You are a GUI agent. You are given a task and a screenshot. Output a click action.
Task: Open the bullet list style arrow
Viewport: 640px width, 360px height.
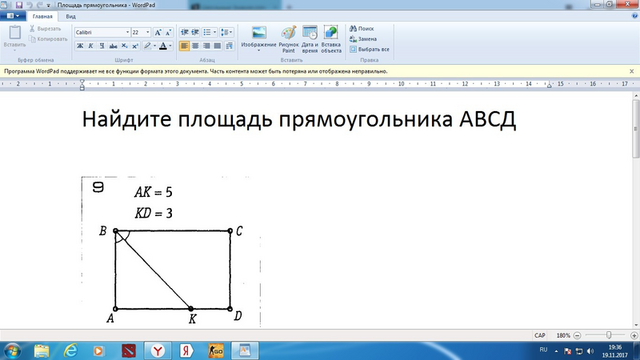[x=215, y=32]
